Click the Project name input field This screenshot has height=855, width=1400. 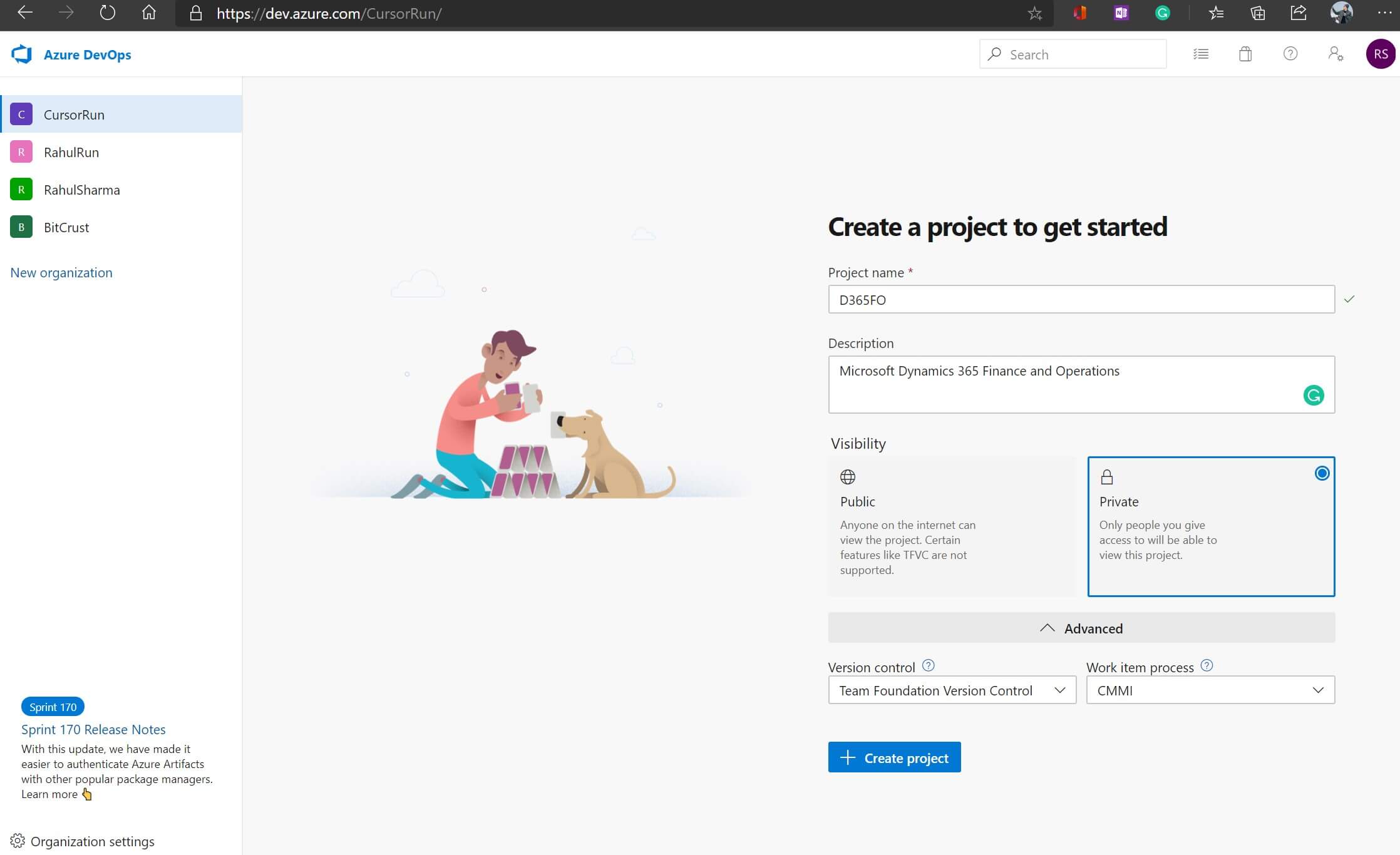pyautogui.click(x=1081, y=300)
